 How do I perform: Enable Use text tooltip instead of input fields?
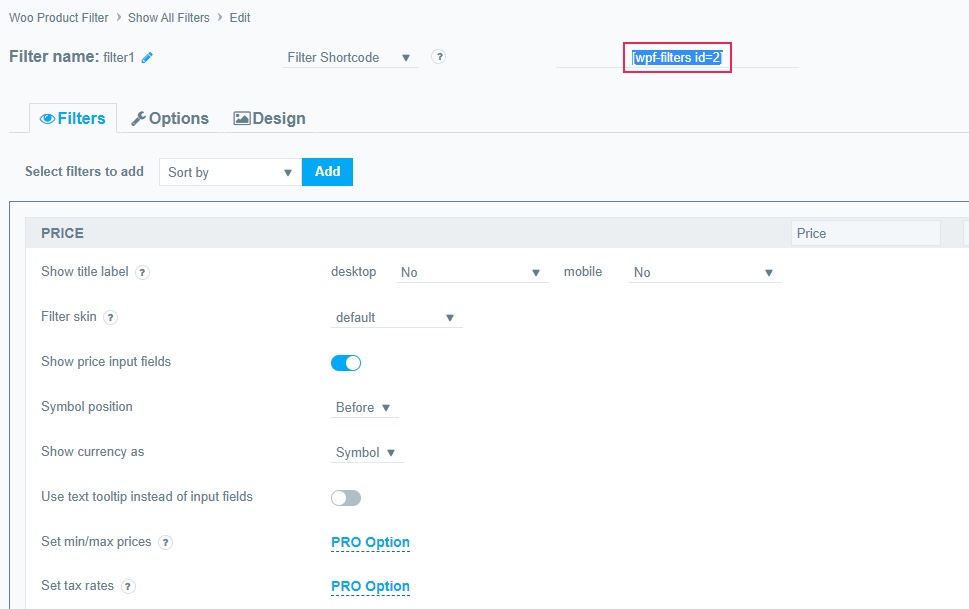[346, 498]
